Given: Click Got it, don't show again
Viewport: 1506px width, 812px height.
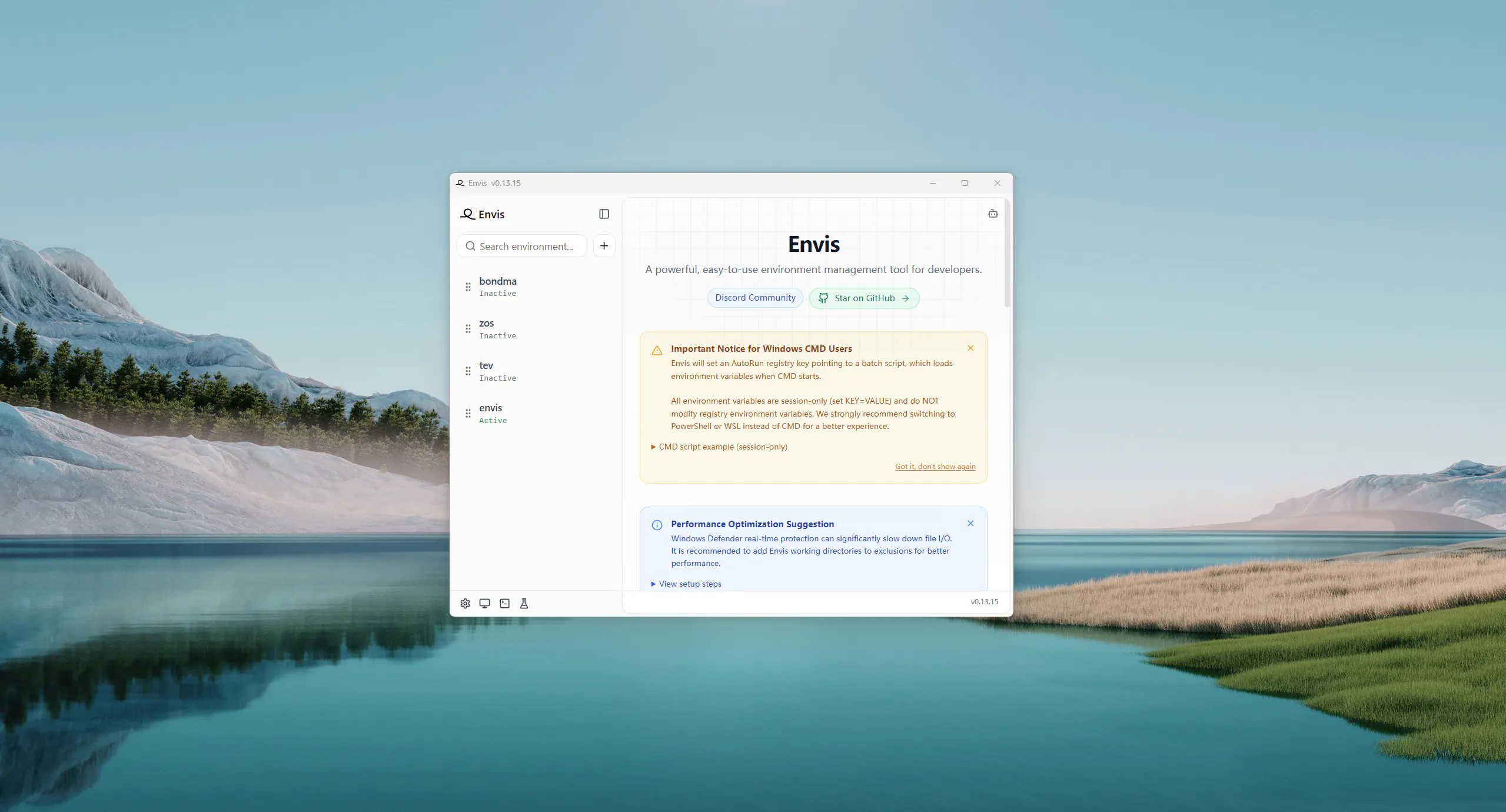Looking at the screenshot, I should [x=935, y=467].
